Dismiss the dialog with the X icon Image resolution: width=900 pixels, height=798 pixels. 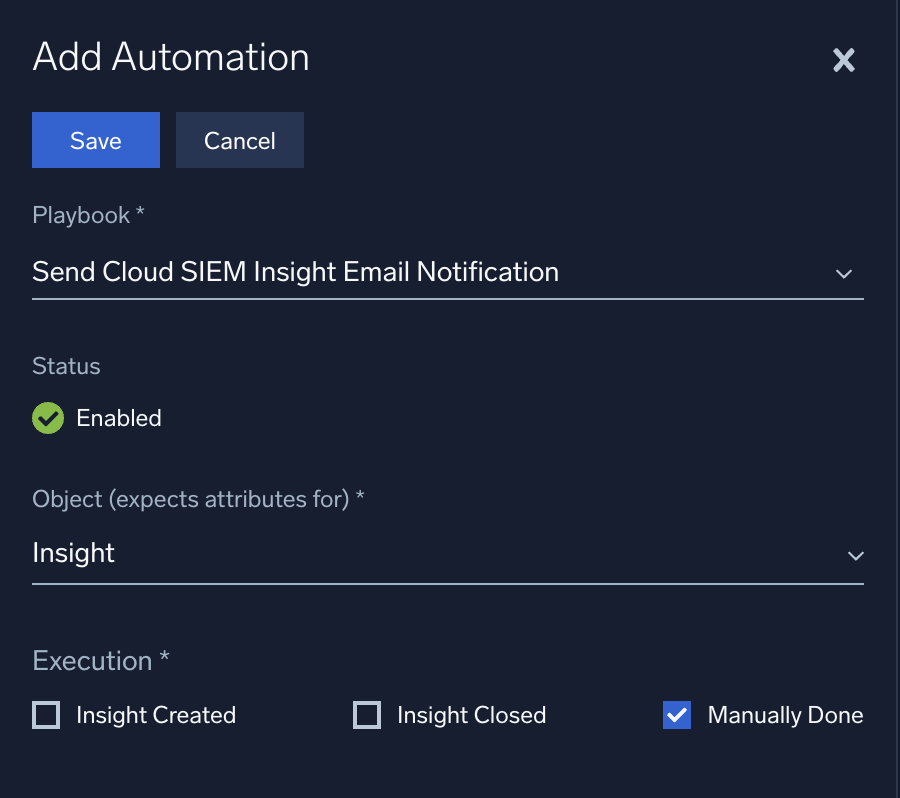[x=843, y=60]
